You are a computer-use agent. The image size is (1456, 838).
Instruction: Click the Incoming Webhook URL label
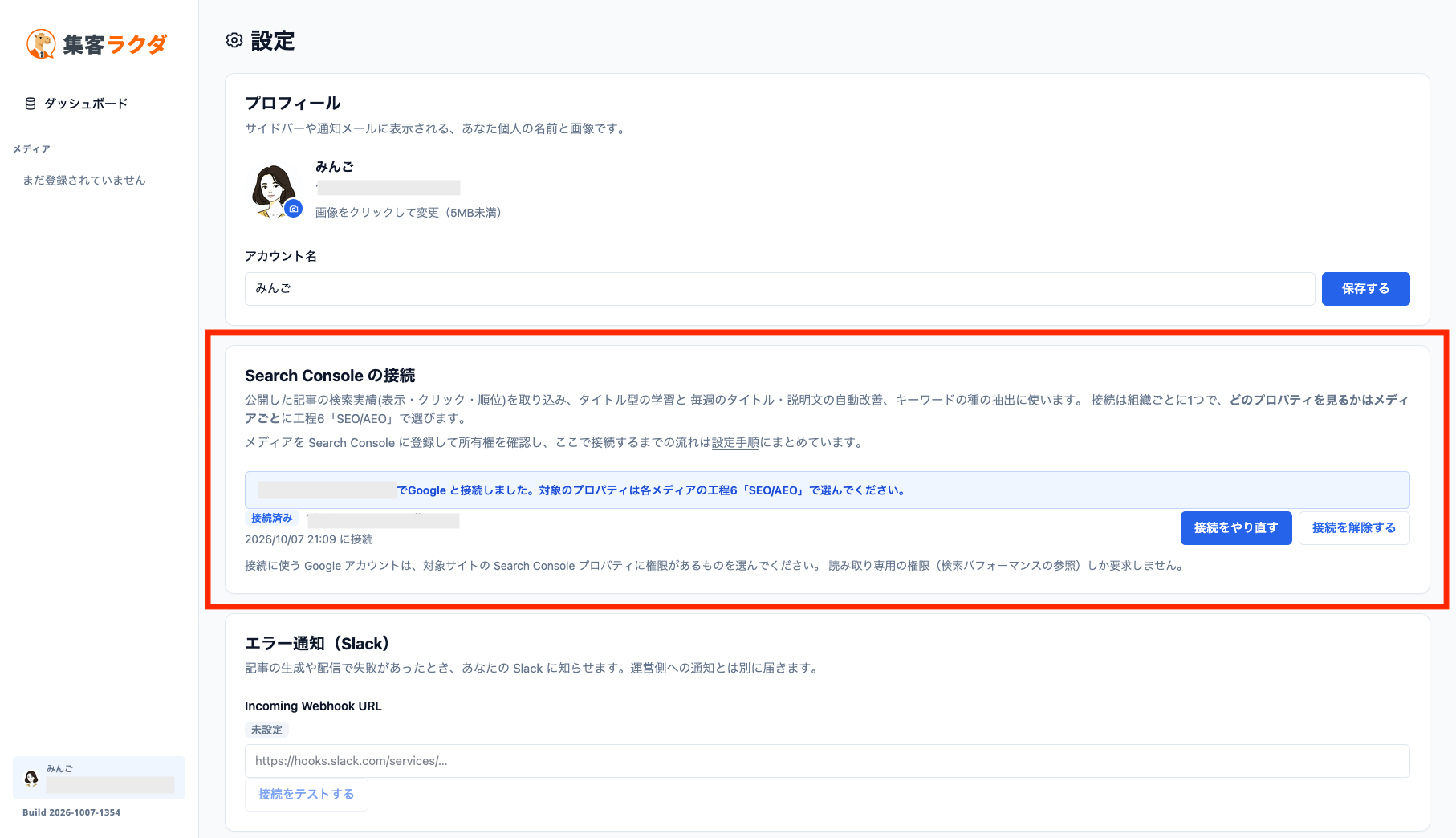(x=313, y=706)
